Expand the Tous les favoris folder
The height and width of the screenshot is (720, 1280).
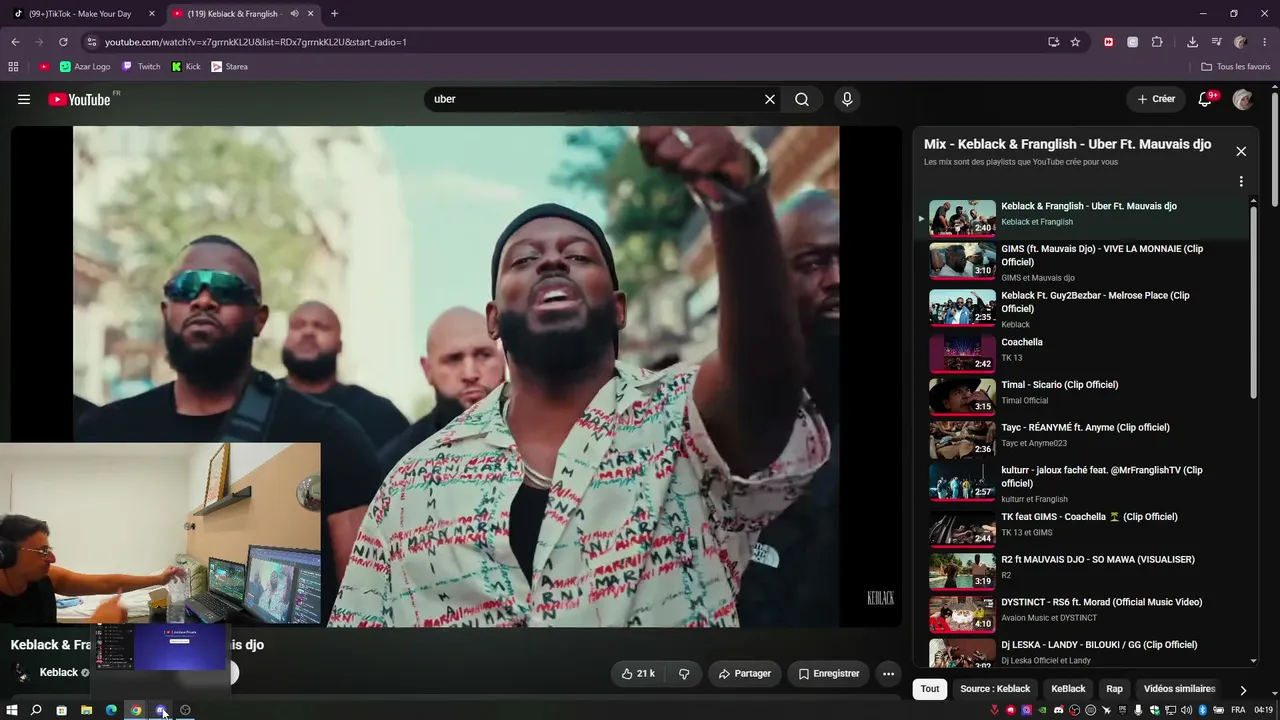click(1236, 67)
